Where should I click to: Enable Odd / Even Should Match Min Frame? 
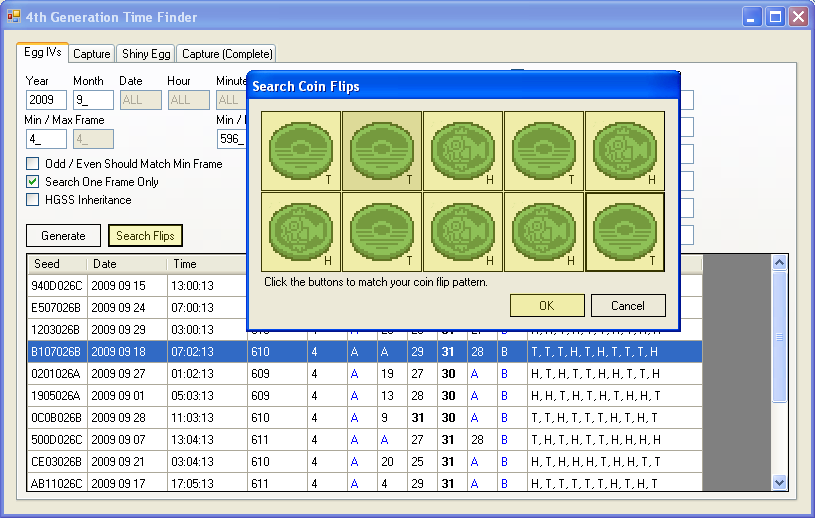[33, 164]
